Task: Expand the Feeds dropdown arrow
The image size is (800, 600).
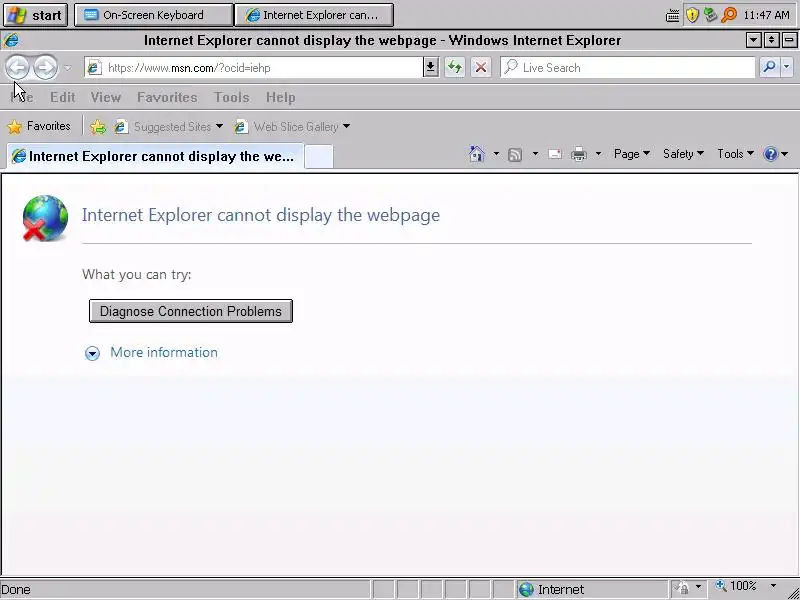Action: coord(535,154)
